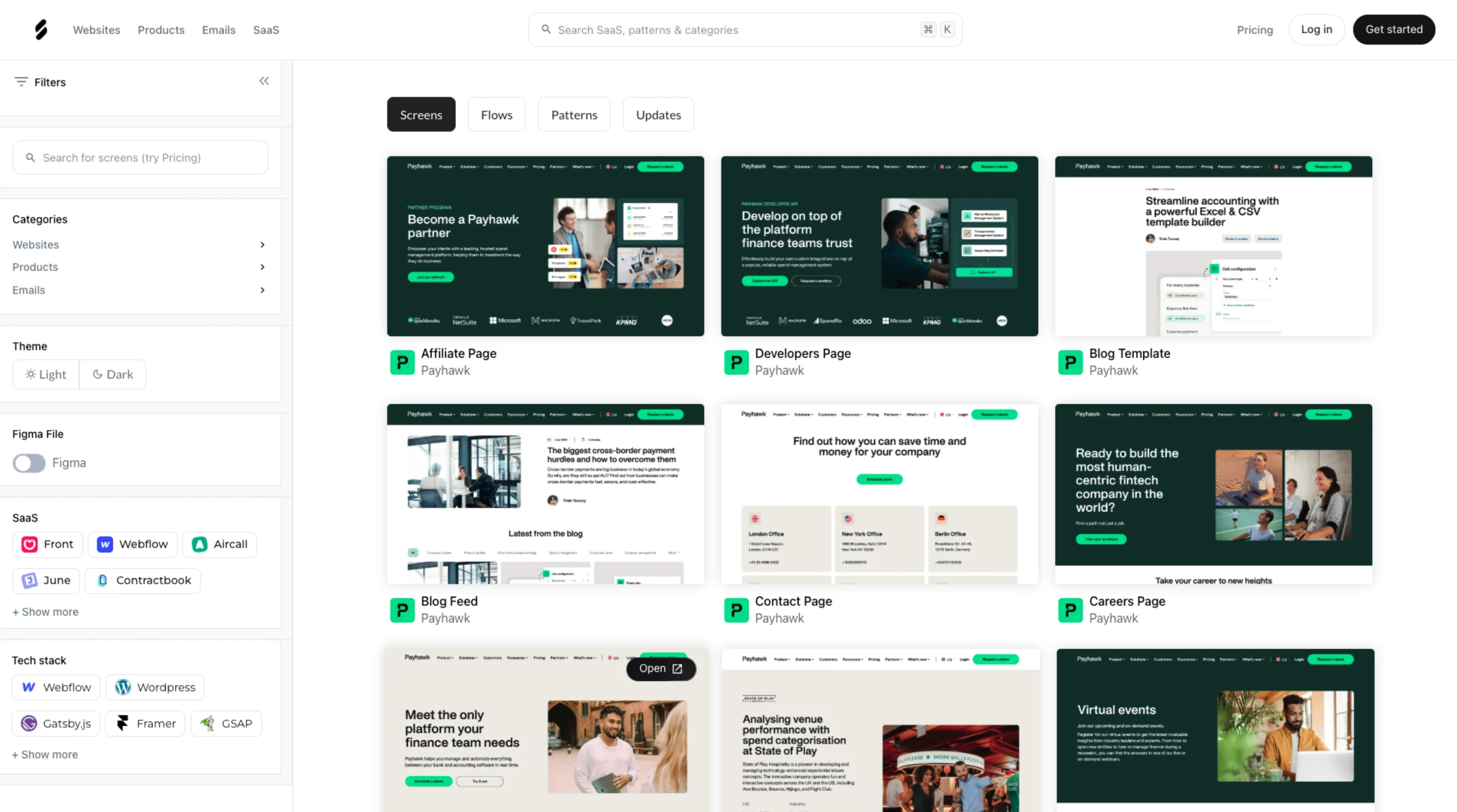Show more Tech stack filters
1457x812 pixels.
[x=45, y=755]
